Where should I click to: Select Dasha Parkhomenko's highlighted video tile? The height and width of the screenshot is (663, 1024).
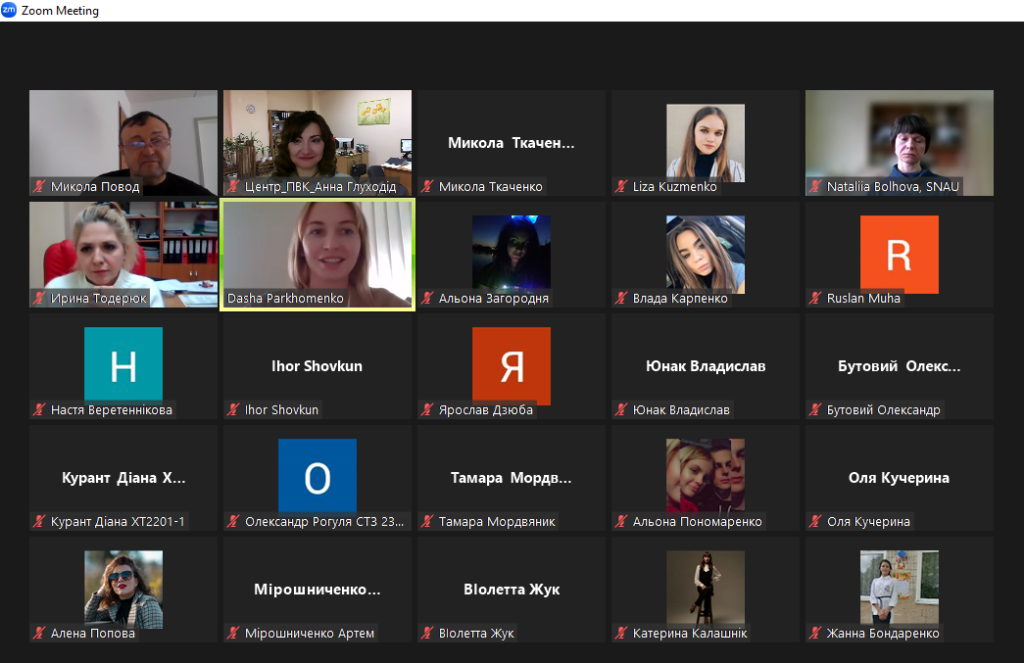(x=317, y=254)
